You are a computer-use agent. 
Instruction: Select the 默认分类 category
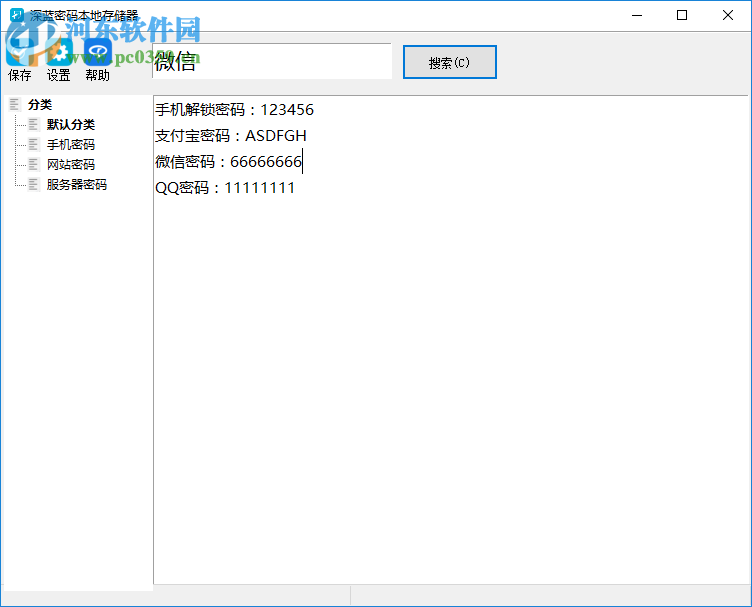pos(70,125)
